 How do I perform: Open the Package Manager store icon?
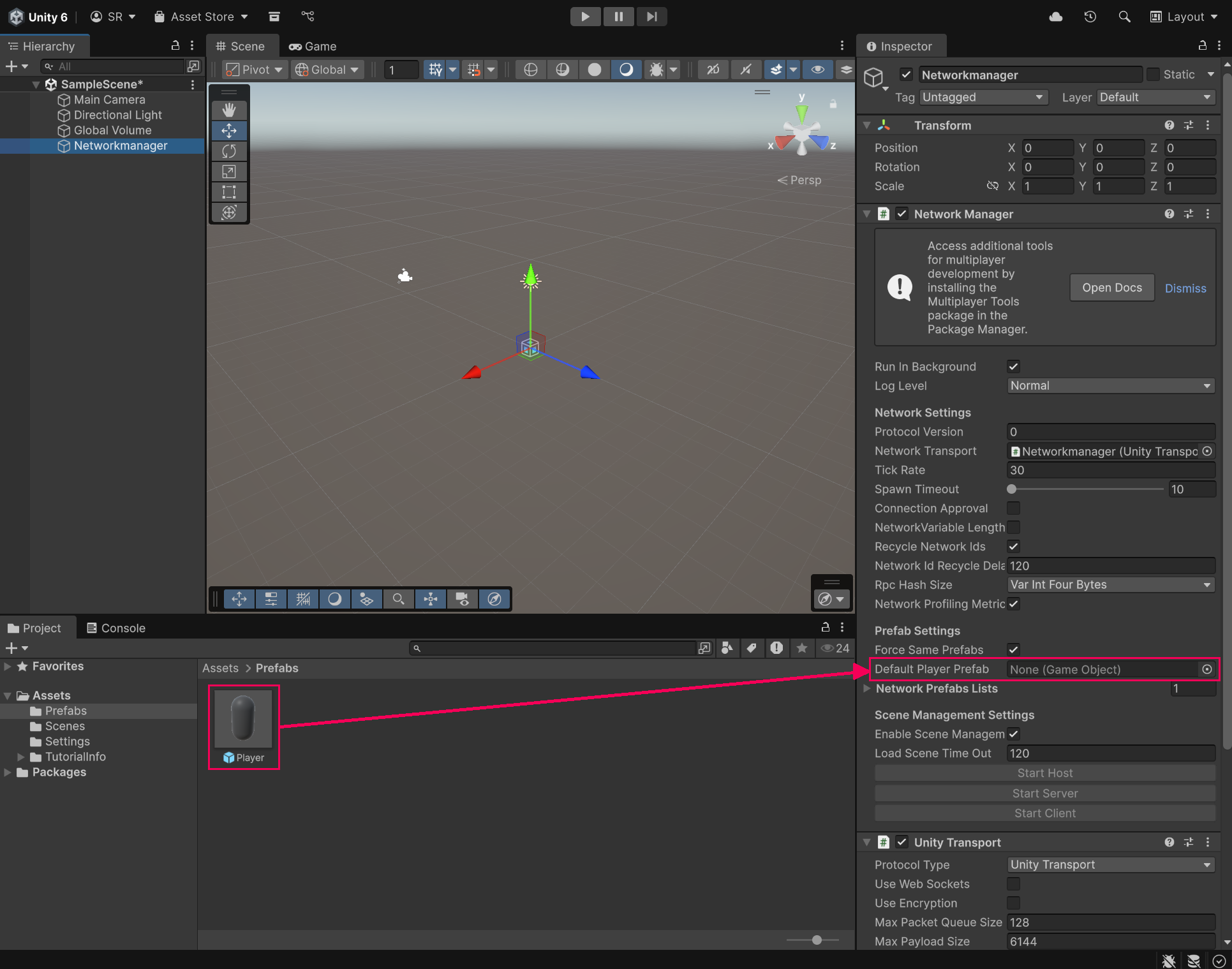click(x=274, y=17)
